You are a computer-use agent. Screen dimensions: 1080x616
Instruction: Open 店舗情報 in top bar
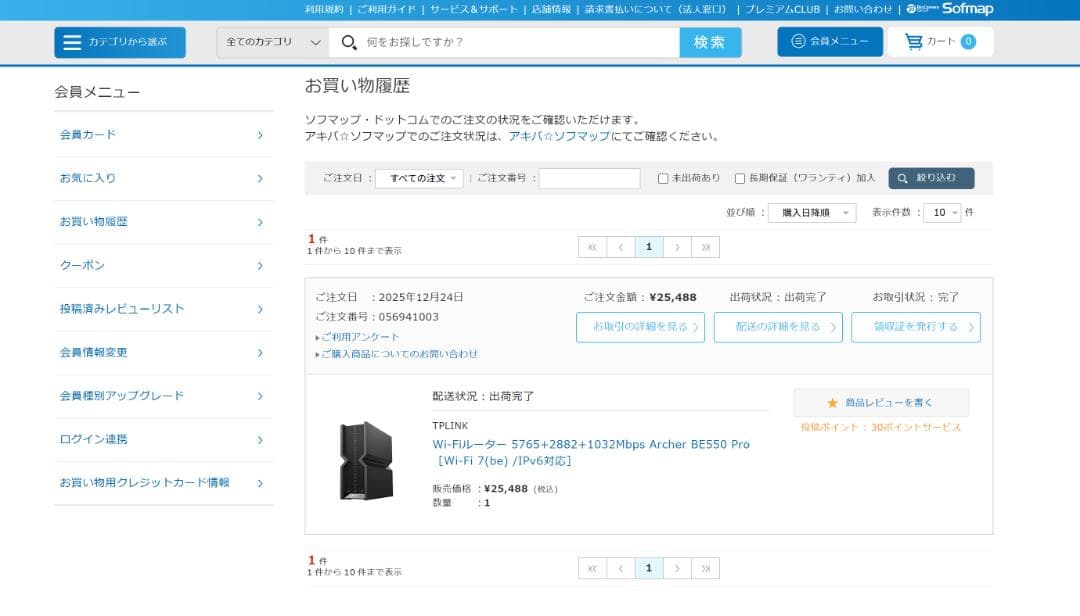(551, 10)
